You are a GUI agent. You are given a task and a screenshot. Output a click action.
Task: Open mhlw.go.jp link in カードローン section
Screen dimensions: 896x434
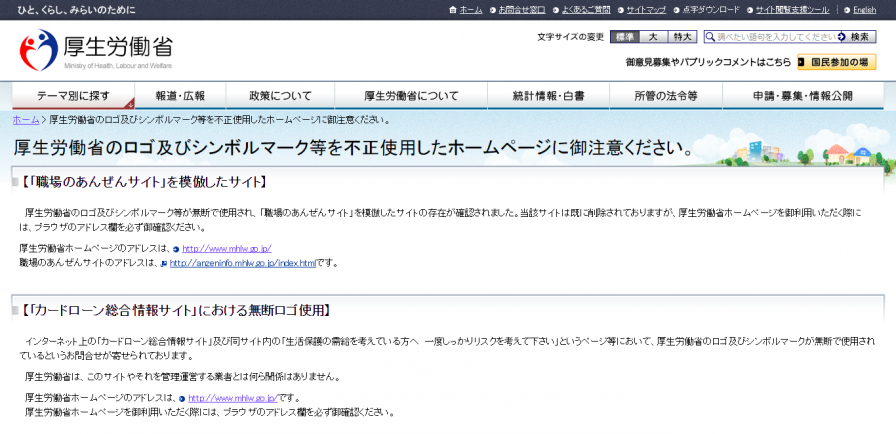[233, 398]
